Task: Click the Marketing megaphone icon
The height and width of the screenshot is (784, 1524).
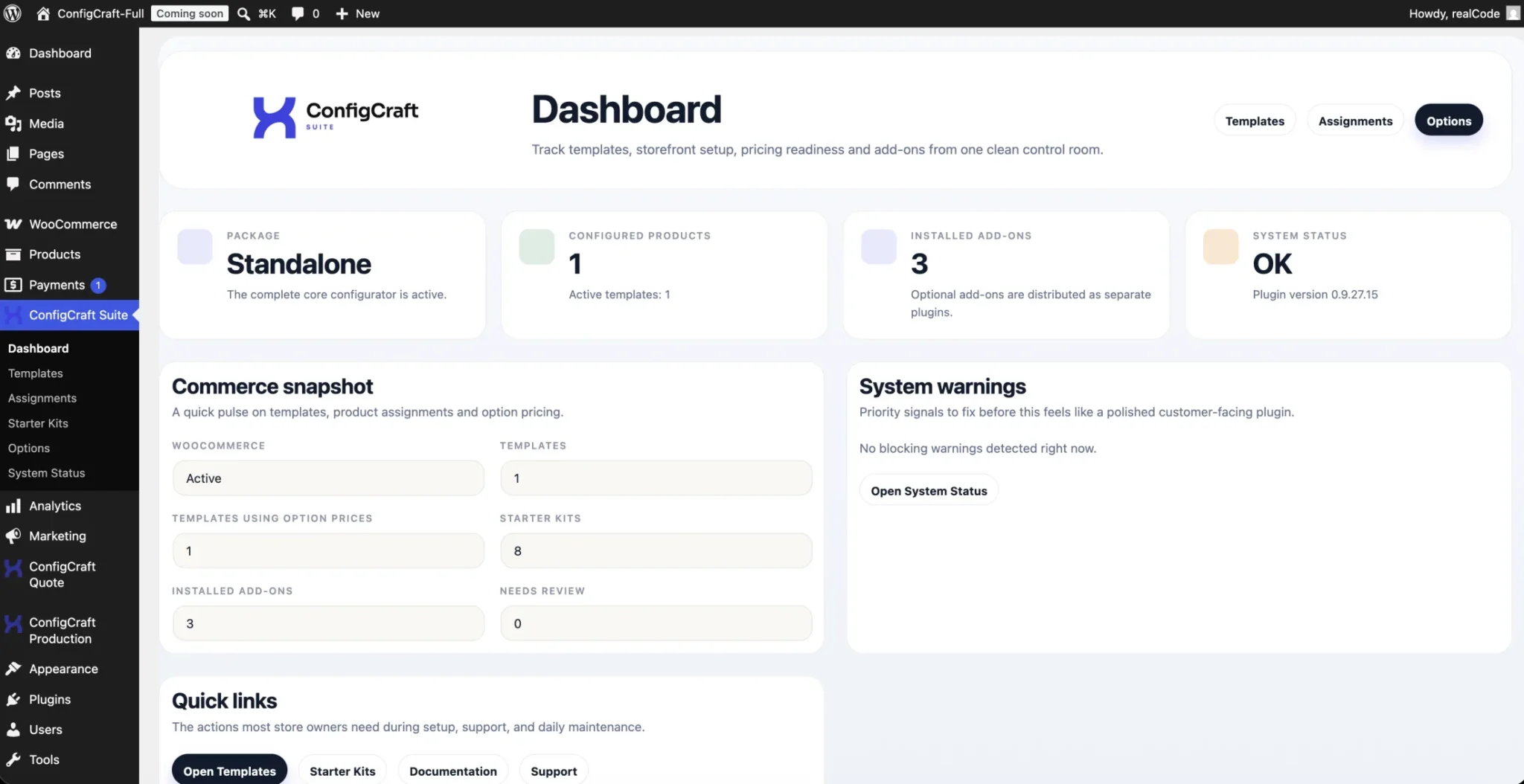Action: [13, 536]
